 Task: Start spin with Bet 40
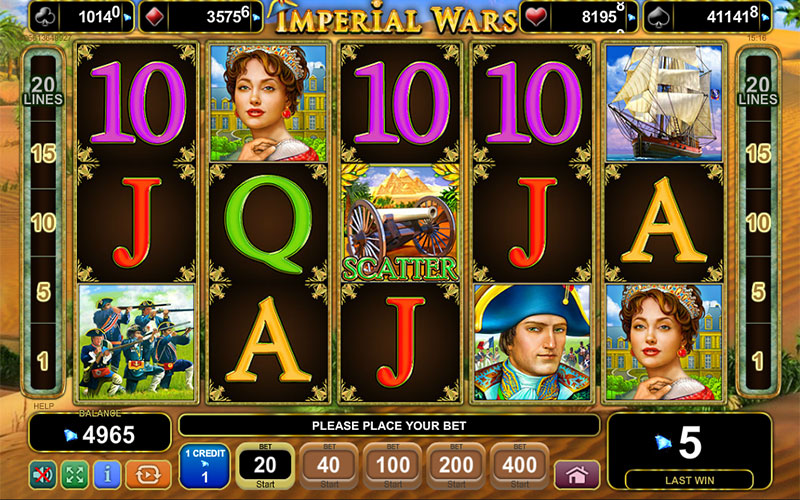[329, 466]
